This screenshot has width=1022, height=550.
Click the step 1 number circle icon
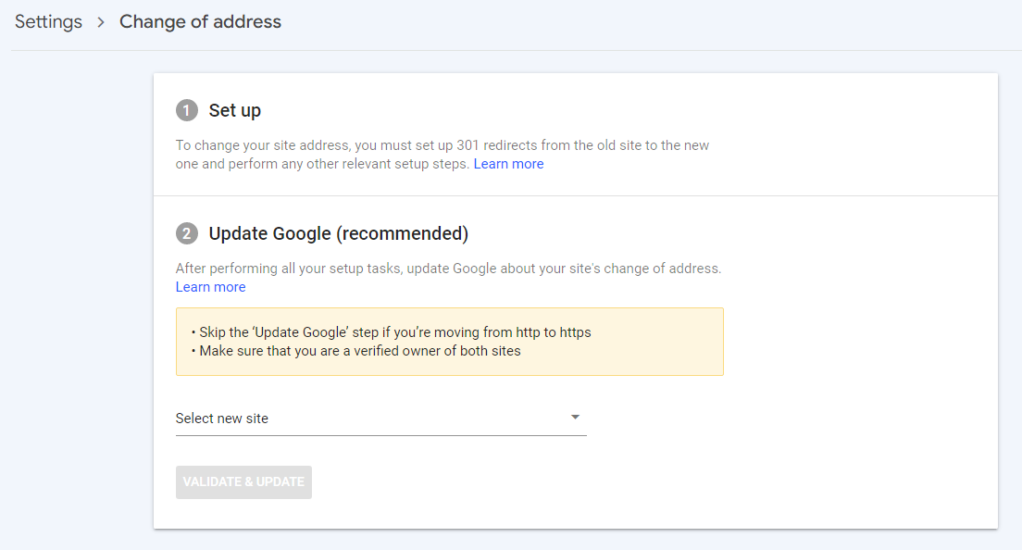tap(186, 110)
